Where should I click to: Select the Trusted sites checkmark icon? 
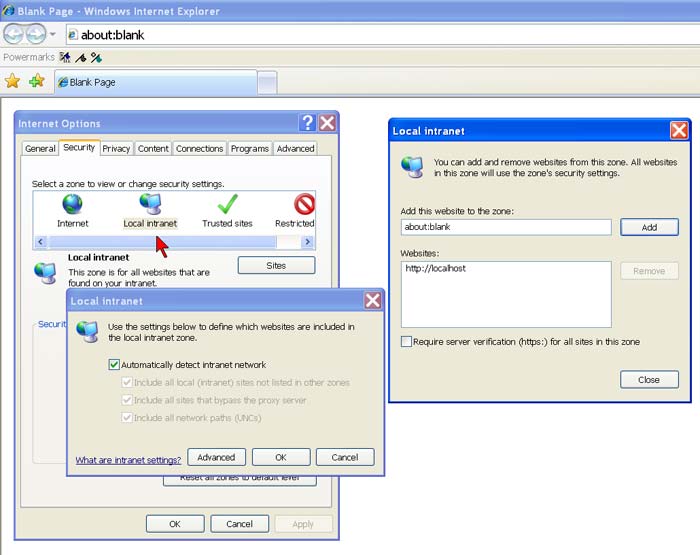click(227, 204)
